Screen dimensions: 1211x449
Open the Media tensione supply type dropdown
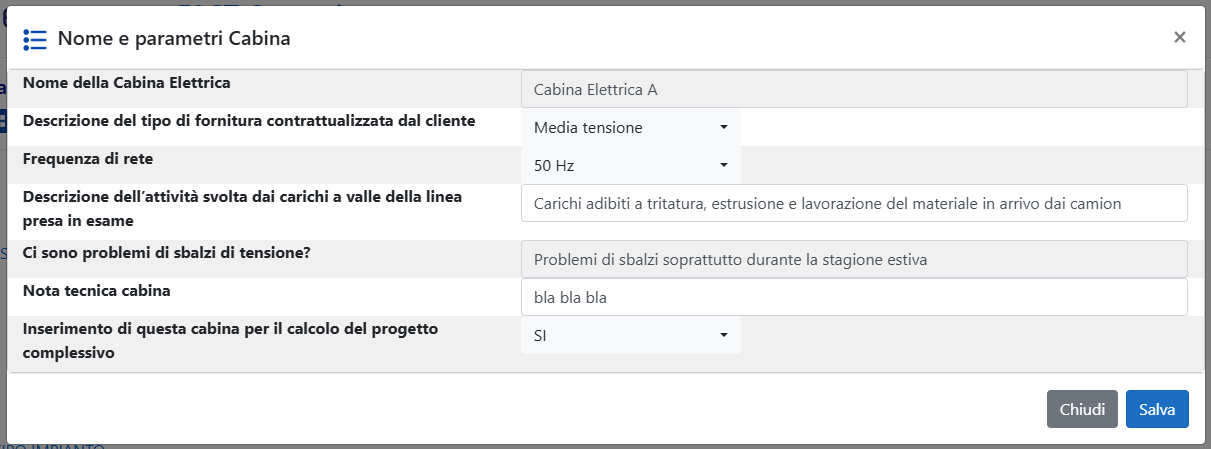pyautogui.click(x=630, y=128)
